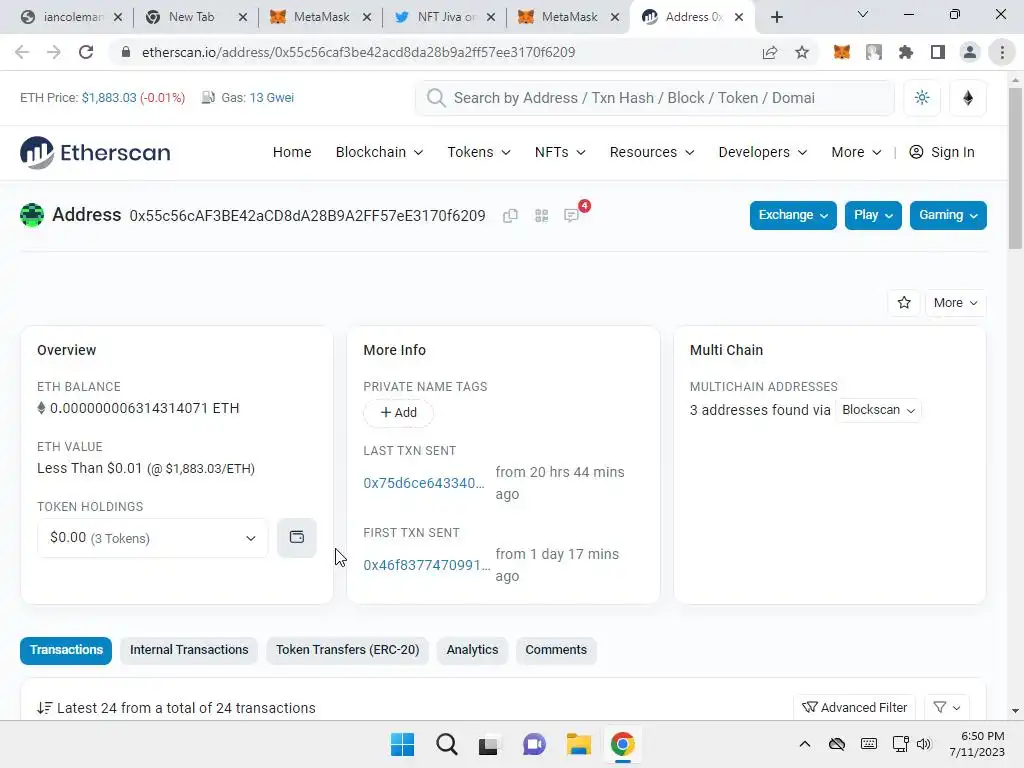Click the Sign In link
Viewport: 1024px width, 768px height.
[942, 152]
